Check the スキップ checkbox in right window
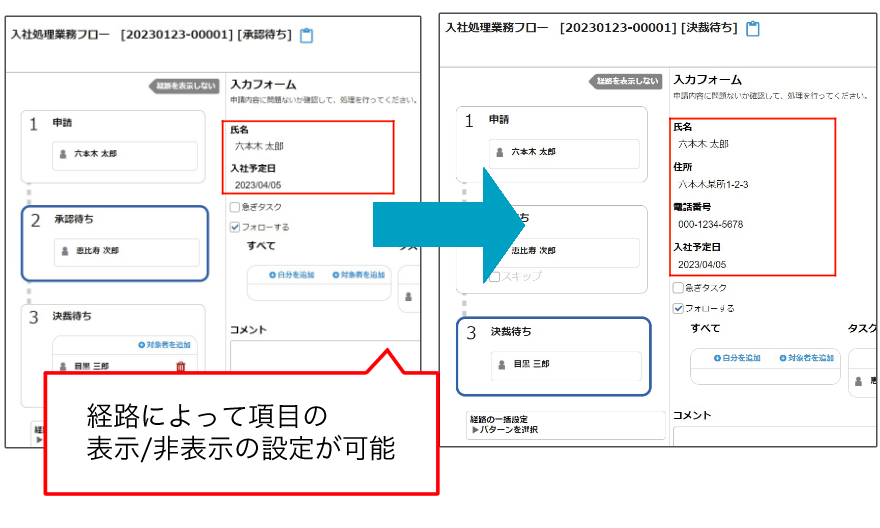Screen dimensions: 880x528 point(494,277)
